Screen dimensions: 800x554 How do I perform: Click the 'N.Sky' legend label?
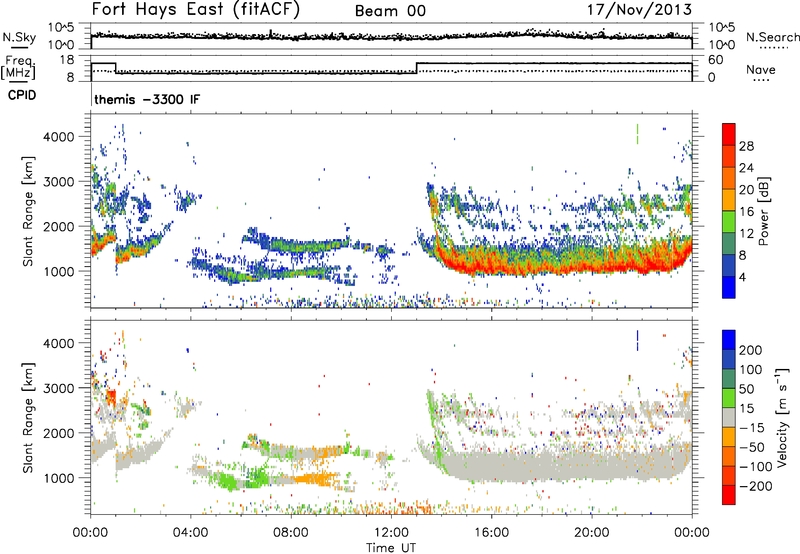(19, 37)
